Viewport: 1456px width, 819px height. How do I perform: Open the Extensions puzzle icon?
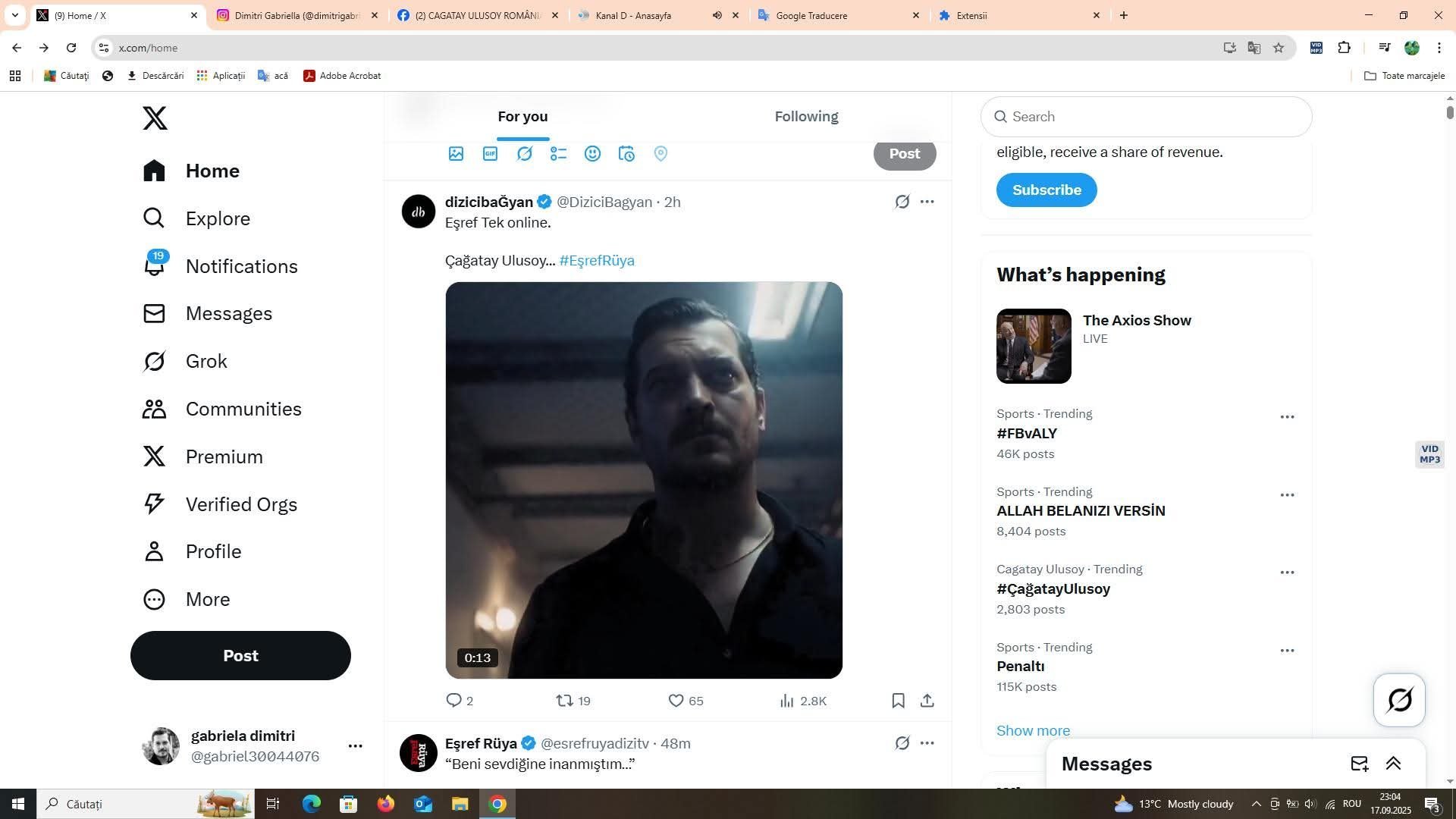point(1344,48)
